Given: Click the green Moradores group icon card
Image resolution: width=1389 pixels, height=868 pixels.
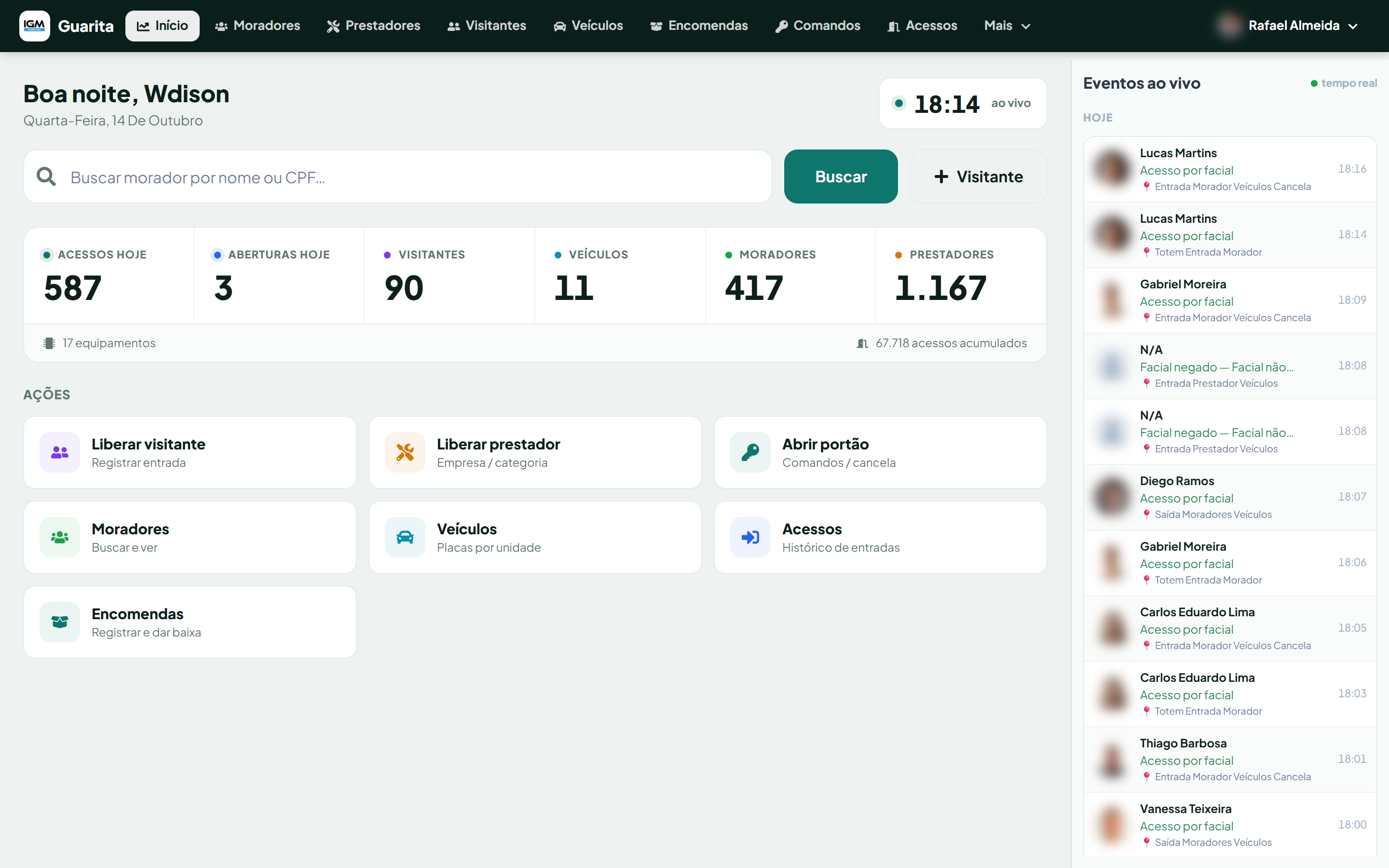Looking at the screenshot, I should point(60,537).
